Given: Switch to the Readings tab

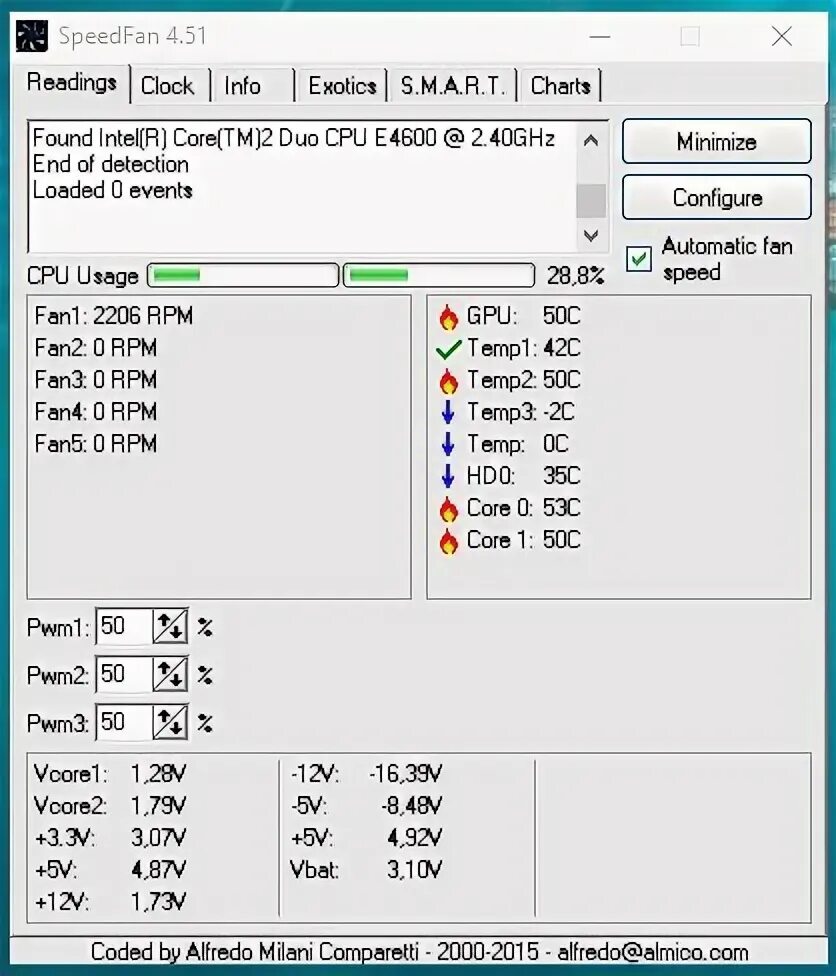Looking at the screenshot, I should click(x=72, y=83).
